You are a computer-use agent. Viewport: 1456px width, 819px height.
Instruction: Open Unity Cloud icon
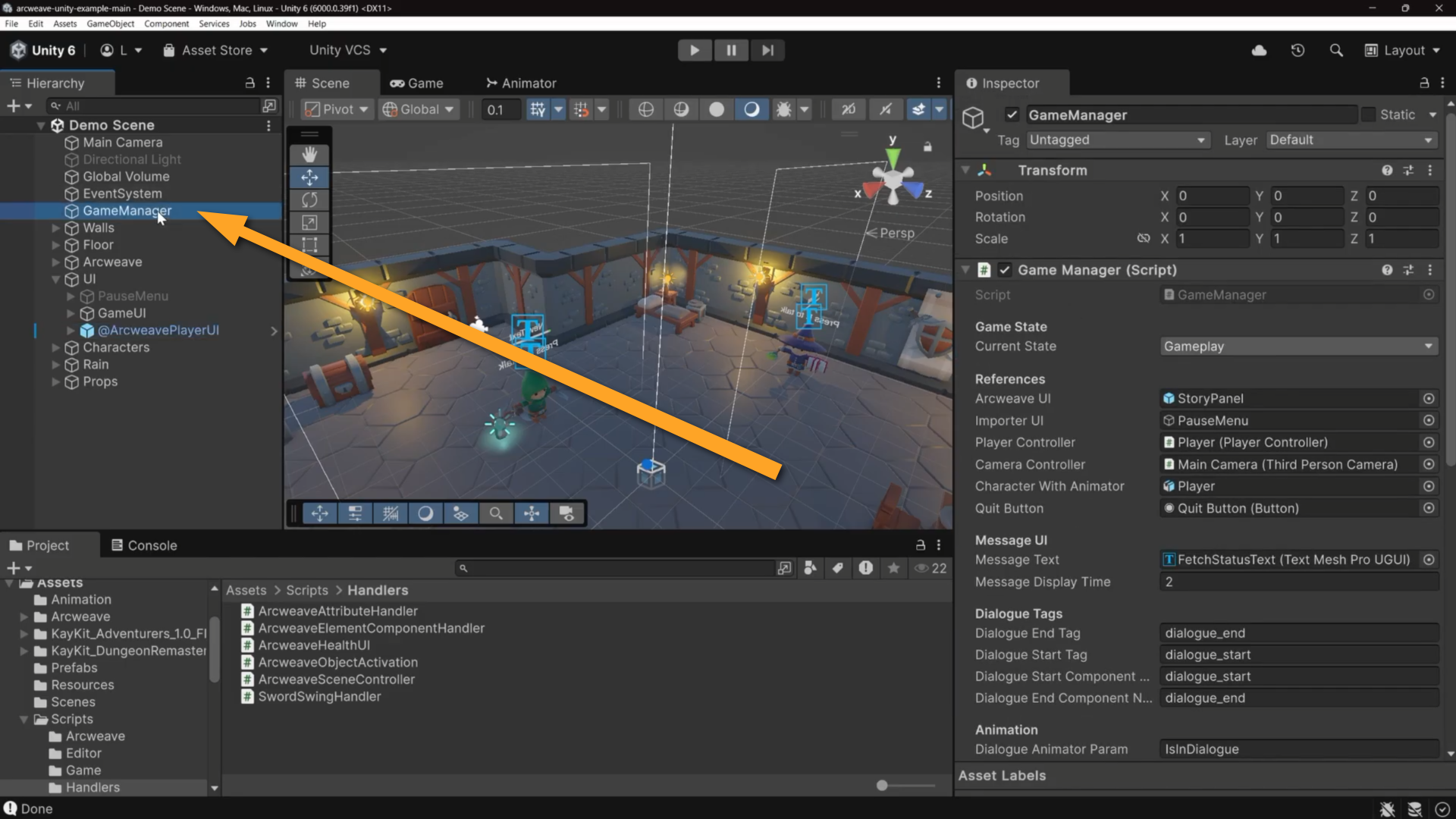point(1259,50)
